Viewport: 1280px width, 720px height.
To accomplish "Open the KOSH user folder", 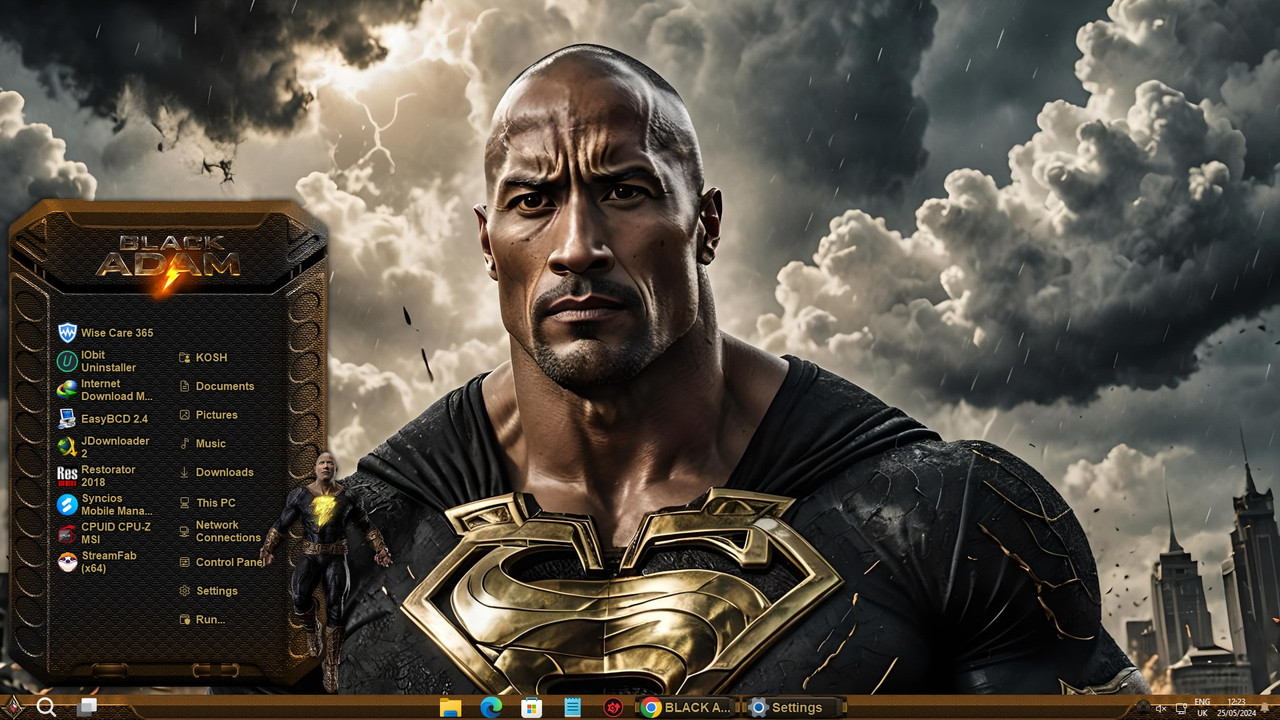I will (203, 357).
